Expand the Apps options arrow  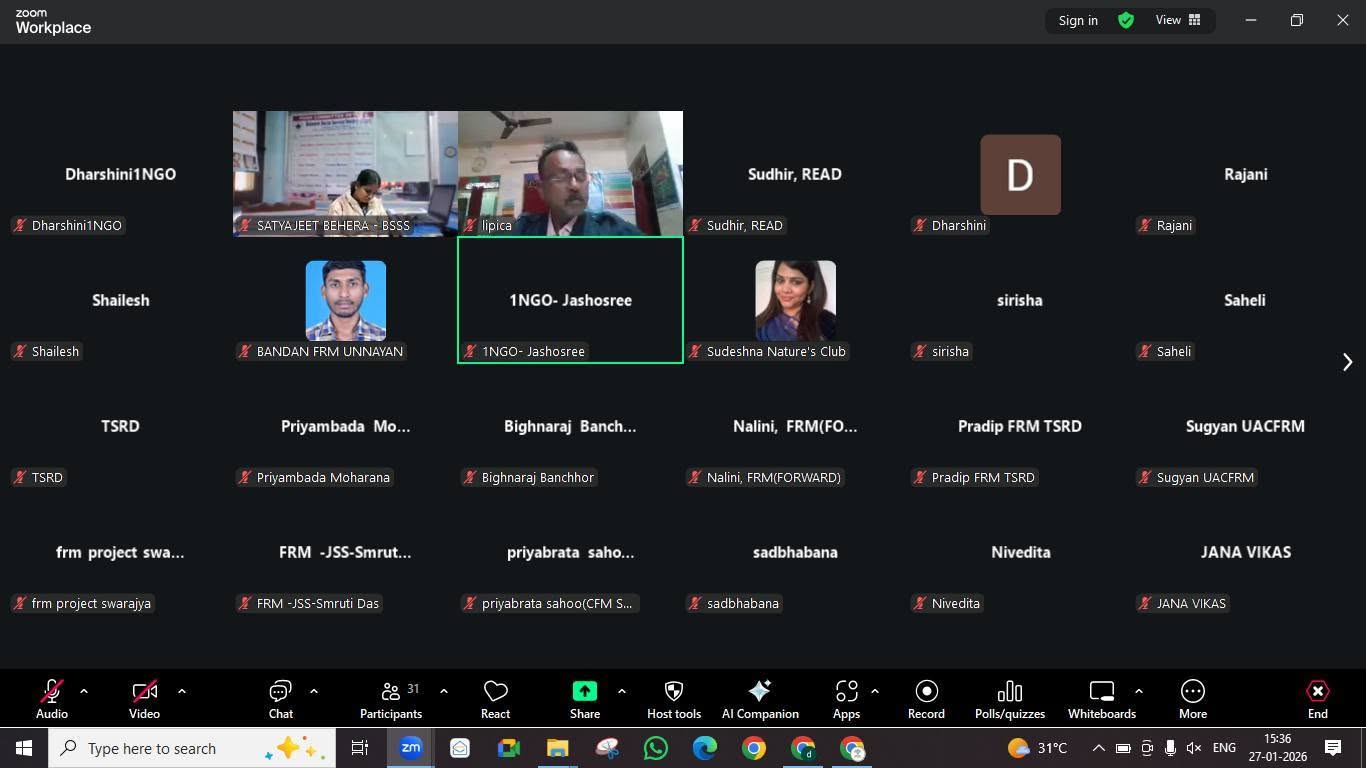coord(874,691)
